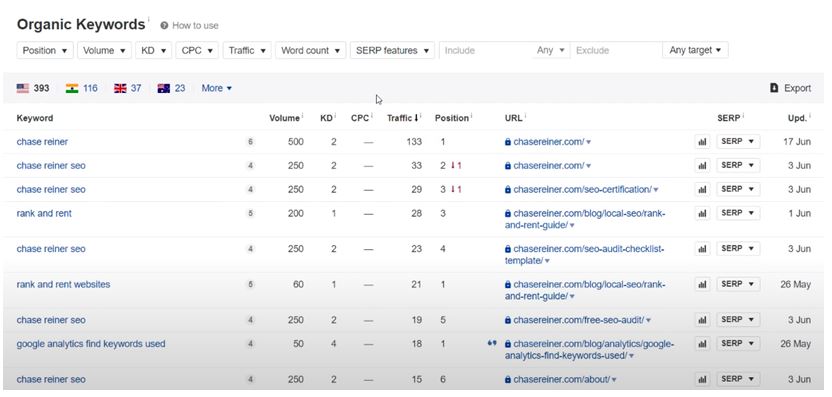The height and width of the screenshot is (397, 832).
Task: Click chart icon beside seo-certification URL
Action: pos(702,189)
